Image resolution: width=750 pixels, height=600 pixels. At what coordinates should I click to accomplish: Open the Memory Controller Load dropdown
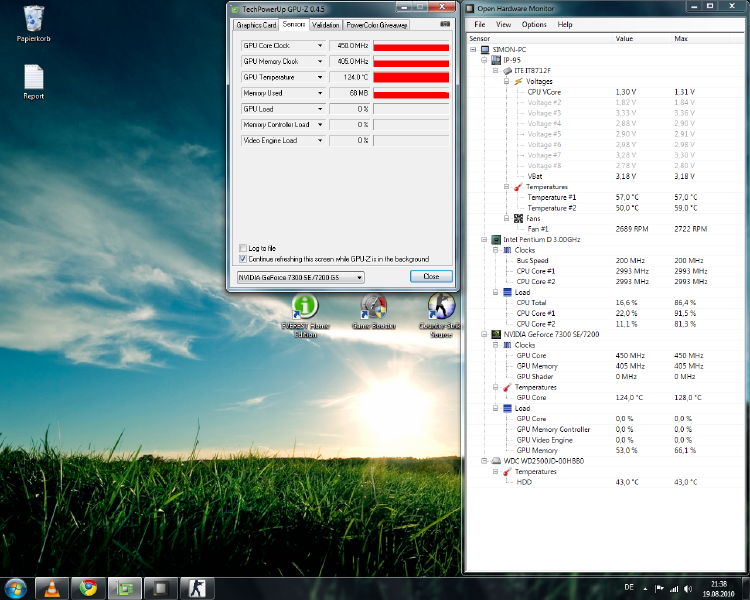click(x=320, y=124)
